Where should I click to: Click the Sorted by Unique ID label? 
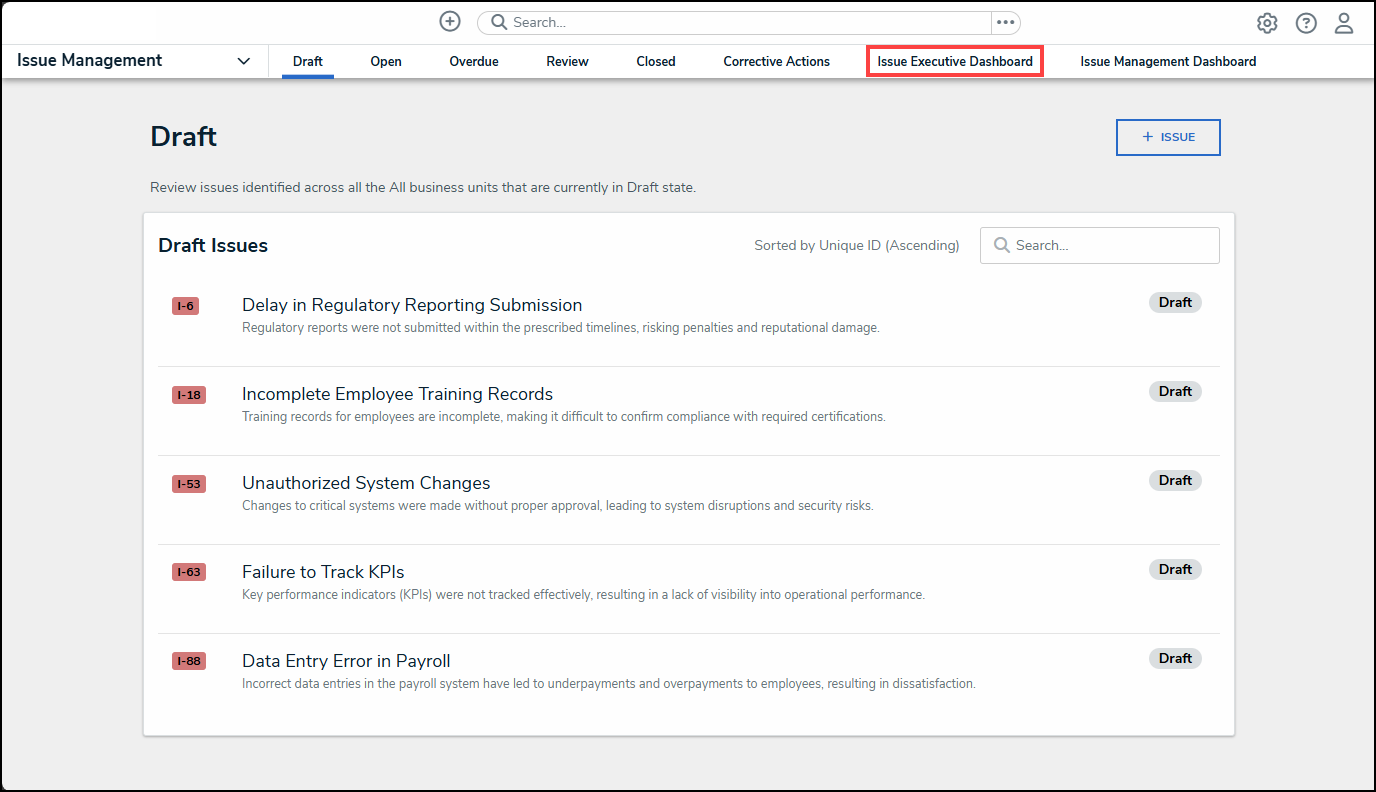(857, 245)
